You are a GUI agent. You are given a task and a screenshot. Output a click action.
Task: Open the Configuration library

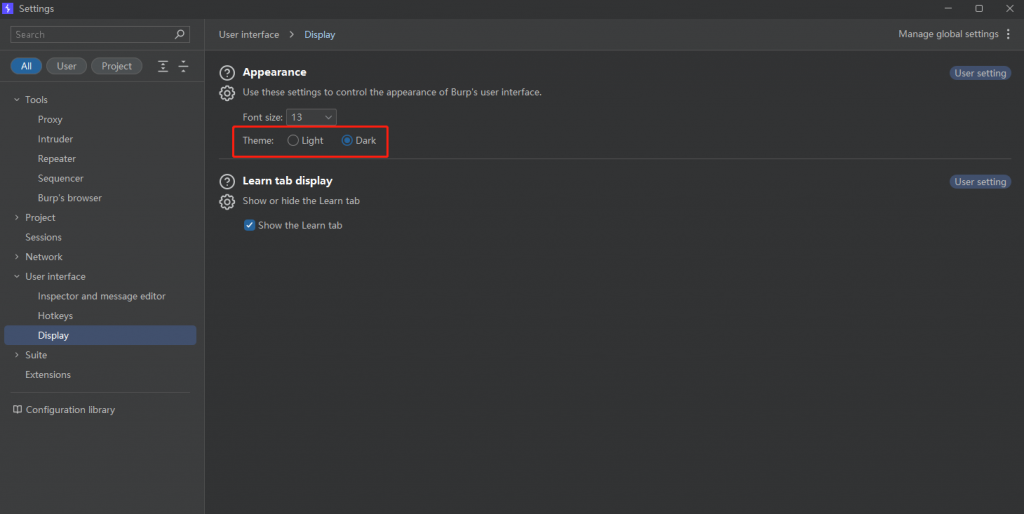click(70, 410)
